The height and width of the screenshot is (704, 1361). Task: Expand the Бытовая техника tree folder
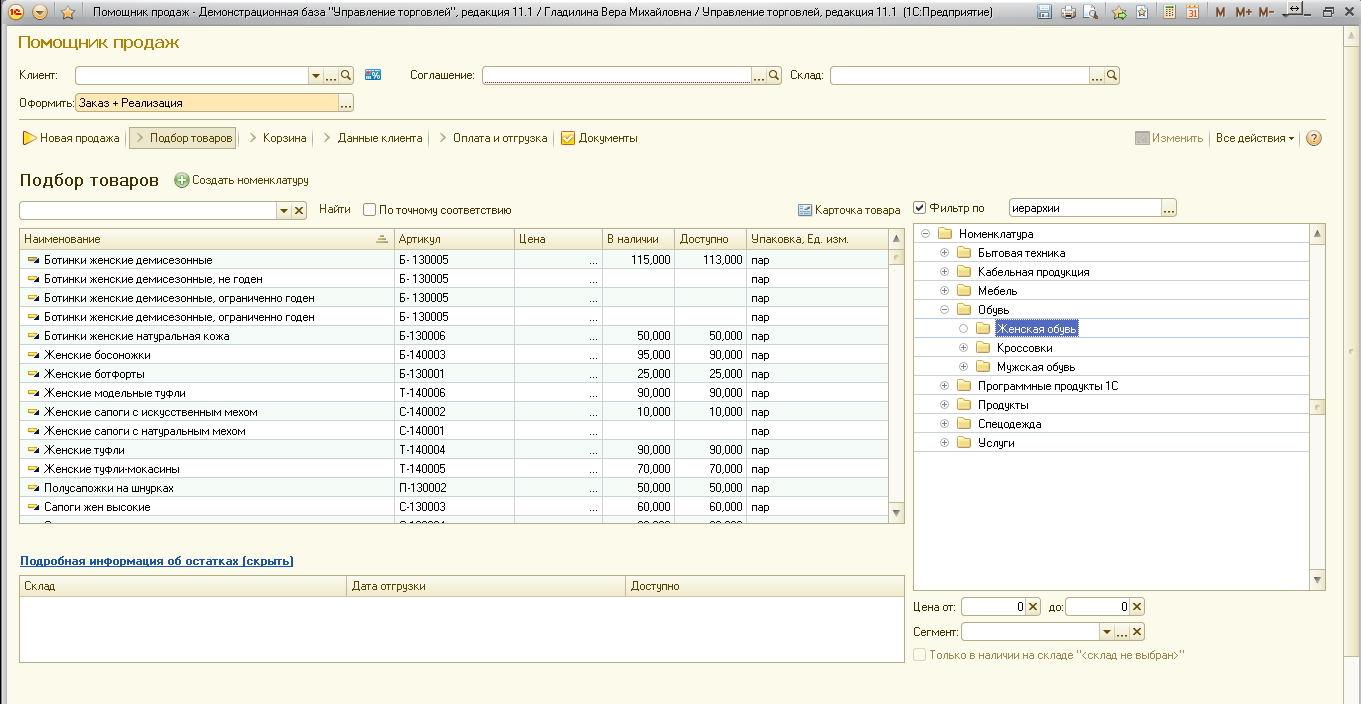(x=944, y=253)
